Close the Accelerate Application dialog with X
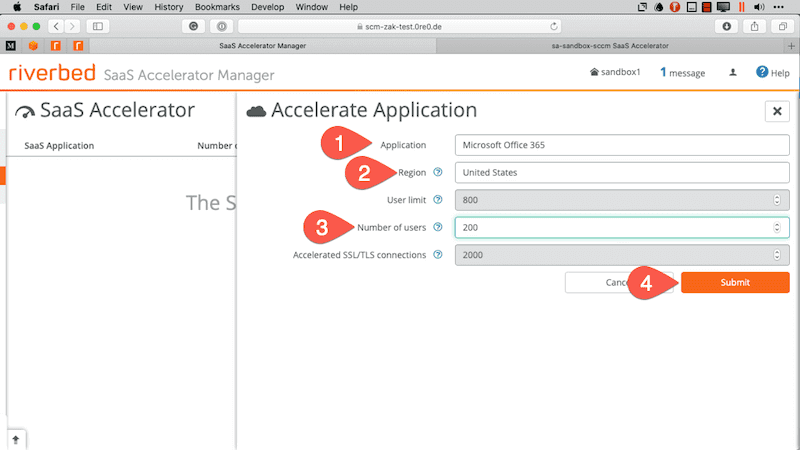The width and height of the screenshot is (800, 450). (x=777, y=111)
